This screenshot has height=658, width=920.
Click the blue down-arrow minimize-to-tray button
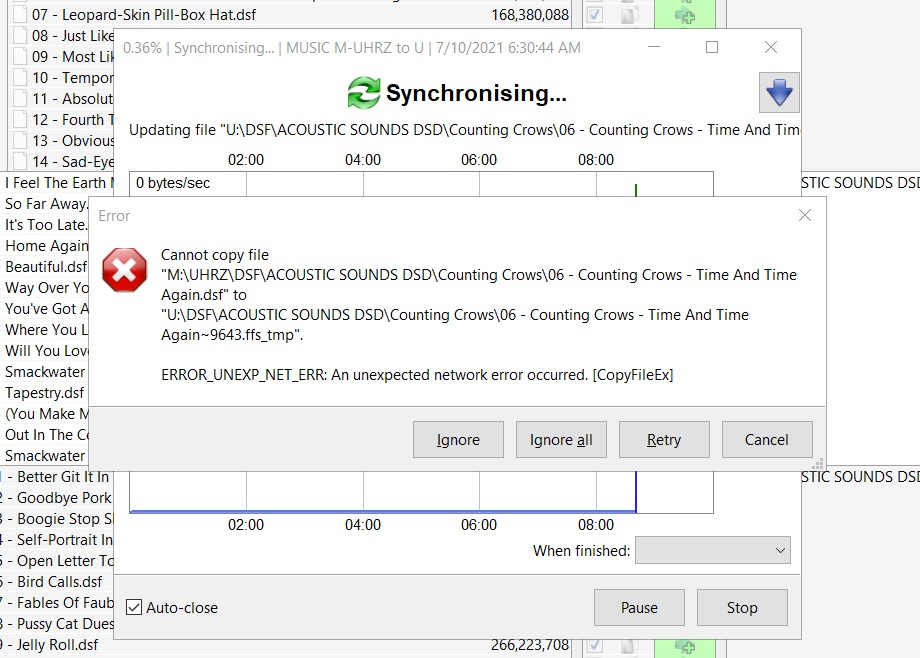coord(779,93)
